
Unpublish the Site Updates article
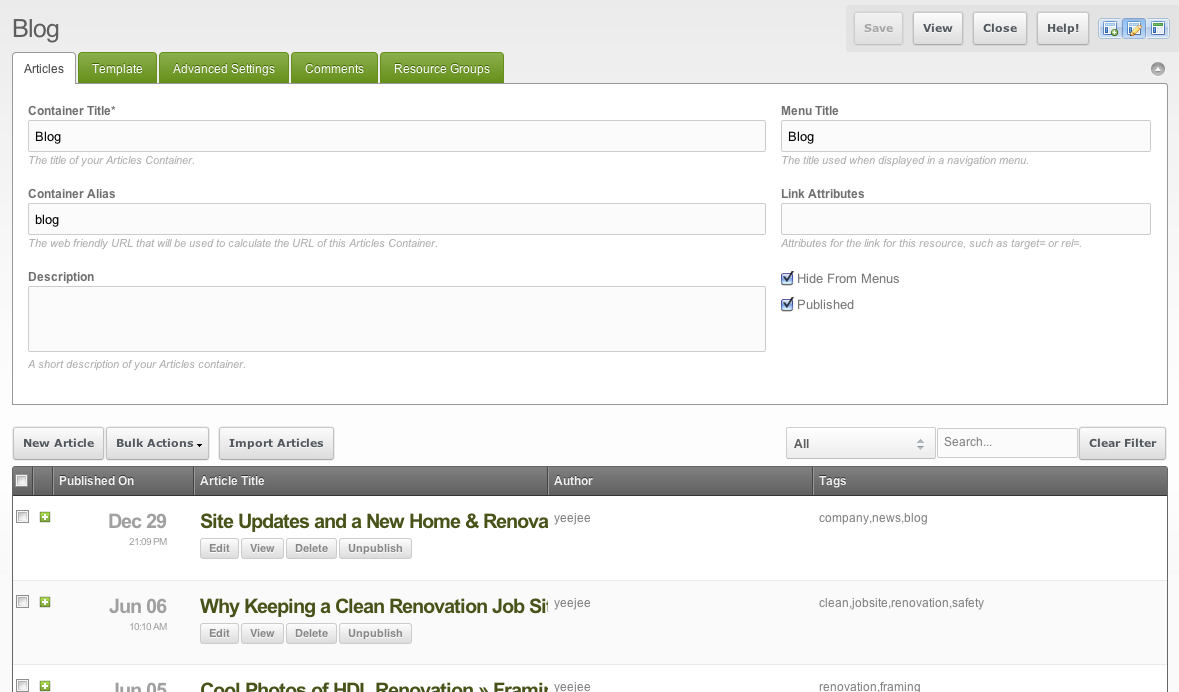pyautogui.click(x=375, y=548)
